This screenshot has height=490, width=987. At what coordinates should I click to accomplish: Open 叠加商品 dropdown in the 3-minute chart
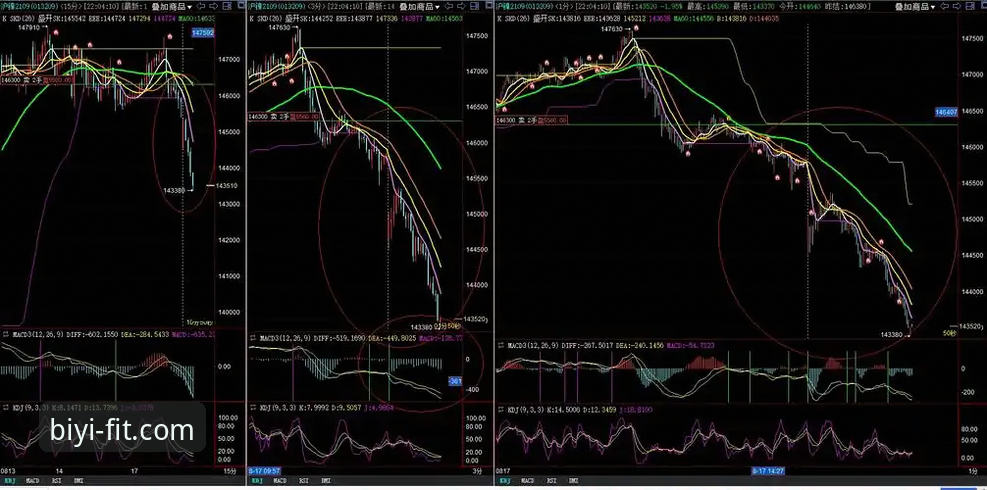pos(420,6)
